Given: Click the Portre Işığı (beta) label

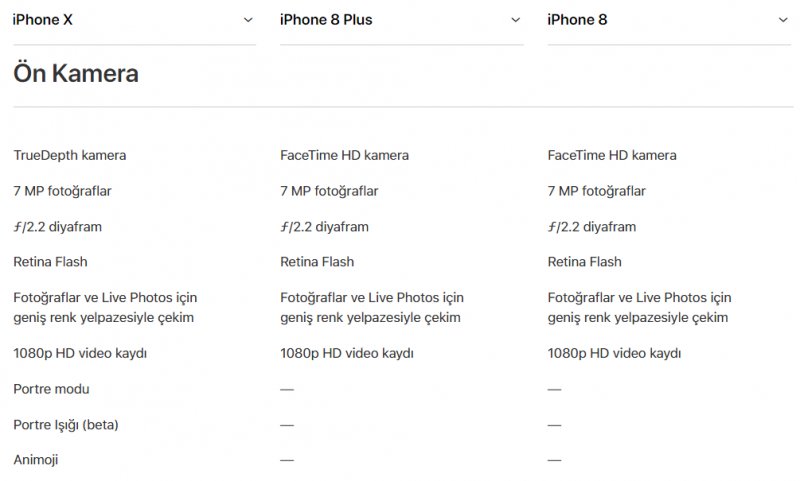Looking at the screenshot, I should (66, 424).
